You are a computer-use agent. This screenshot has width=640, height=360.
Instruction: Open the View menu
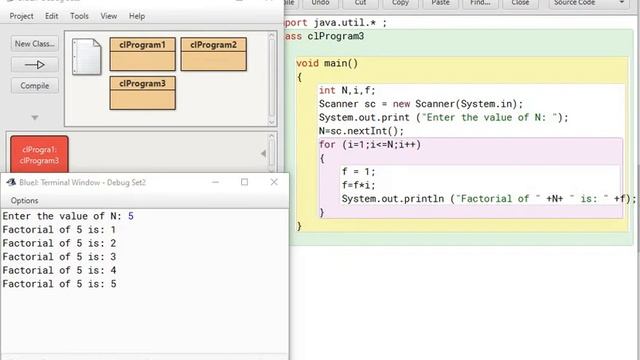pyautogui.click(x=109, y=16)
